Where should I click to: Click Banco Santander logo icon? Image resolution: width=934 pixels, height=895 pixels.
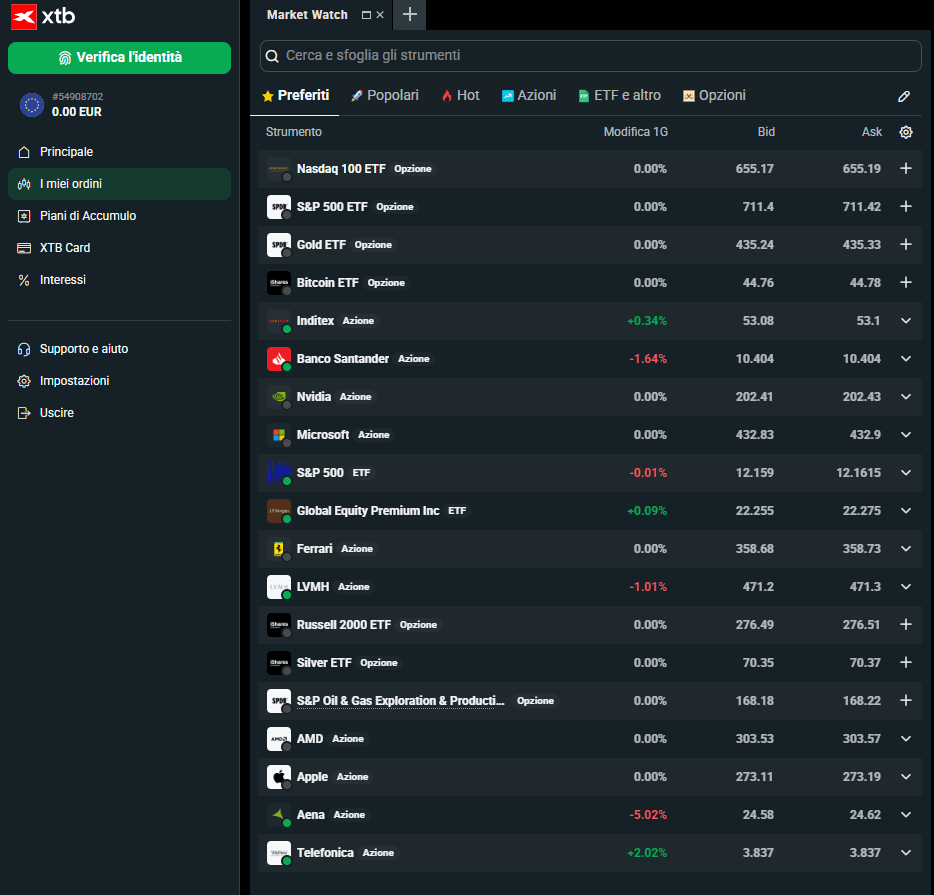(x=279, y=359)
